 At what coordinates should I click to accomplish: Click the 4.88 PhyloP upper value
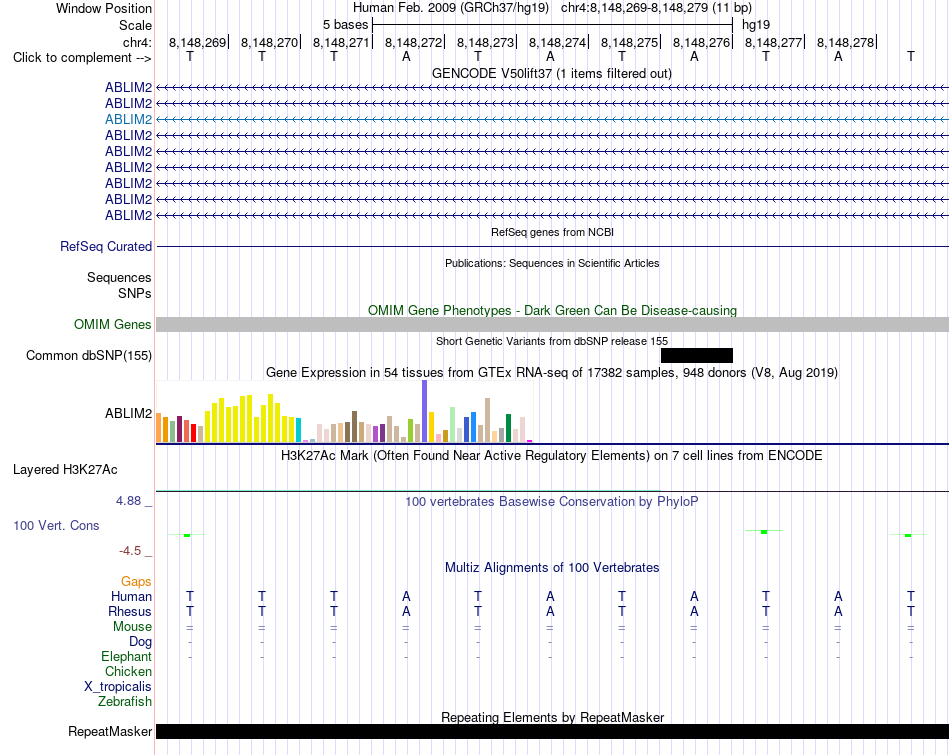tap(128, 501)
